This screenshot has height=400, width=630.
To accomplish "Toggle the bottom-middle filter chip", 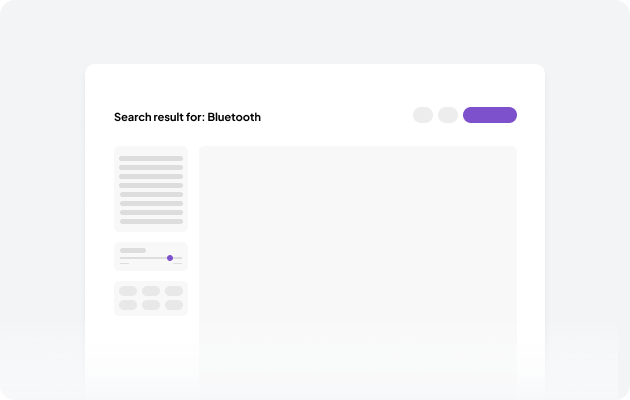I will [151, 305].
